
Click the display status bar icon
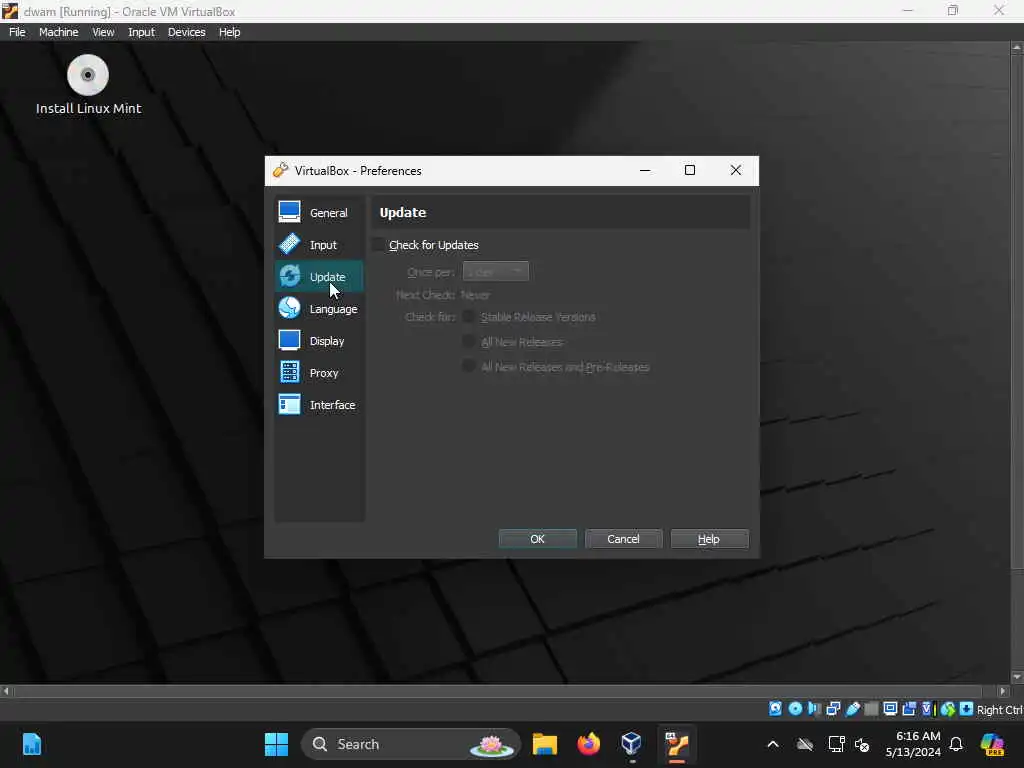click(890, 709)
